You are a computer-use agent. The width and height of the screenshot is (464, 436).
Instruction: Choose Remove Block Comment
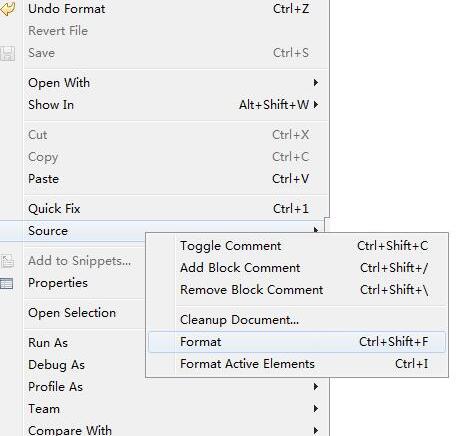point(297,290)
